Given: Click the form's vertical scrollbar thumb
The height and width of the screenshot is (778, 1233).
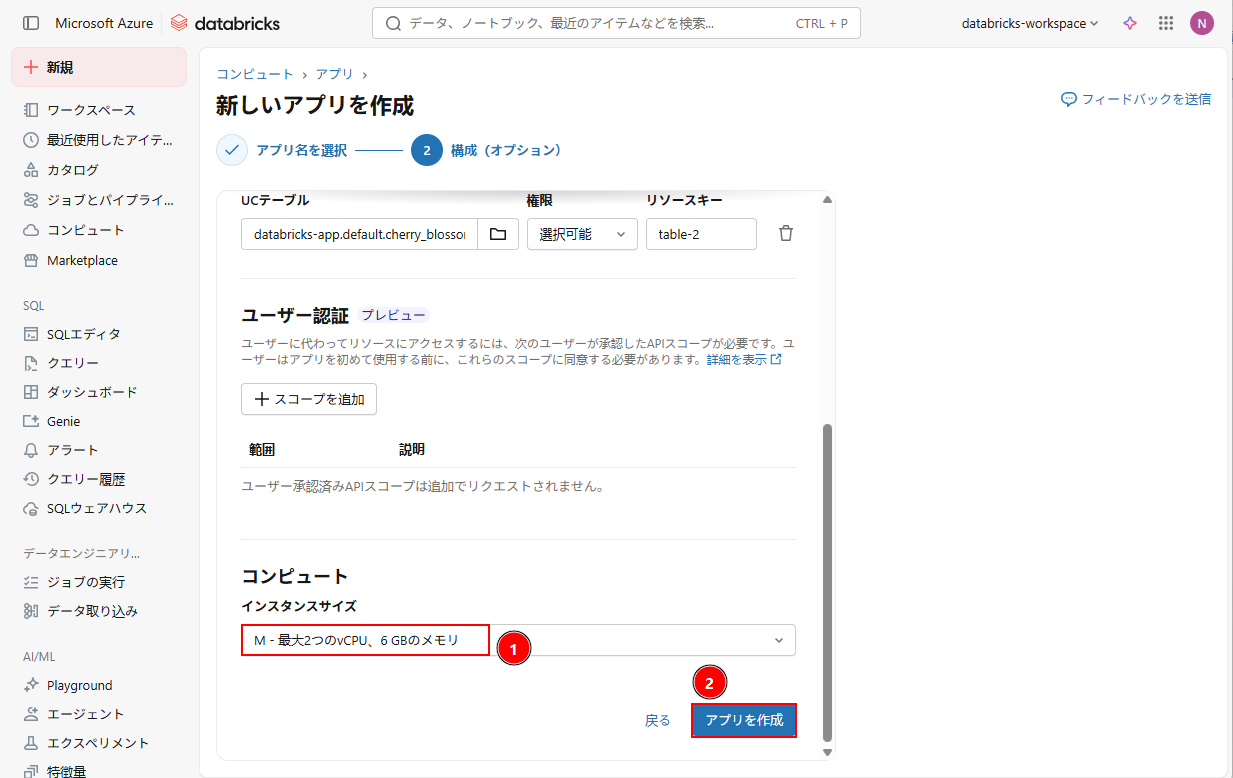Looking at the screenshot, I should point(826,580).
